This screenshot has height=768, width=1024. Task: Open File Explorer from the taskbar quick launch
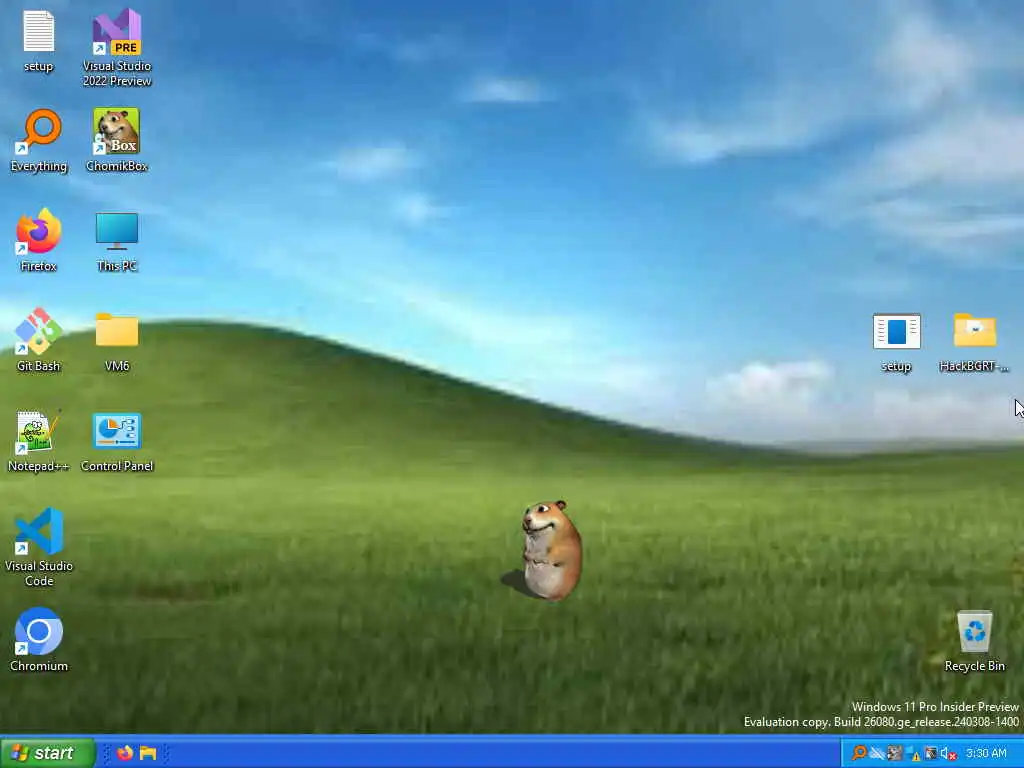[x=148, y=753]
